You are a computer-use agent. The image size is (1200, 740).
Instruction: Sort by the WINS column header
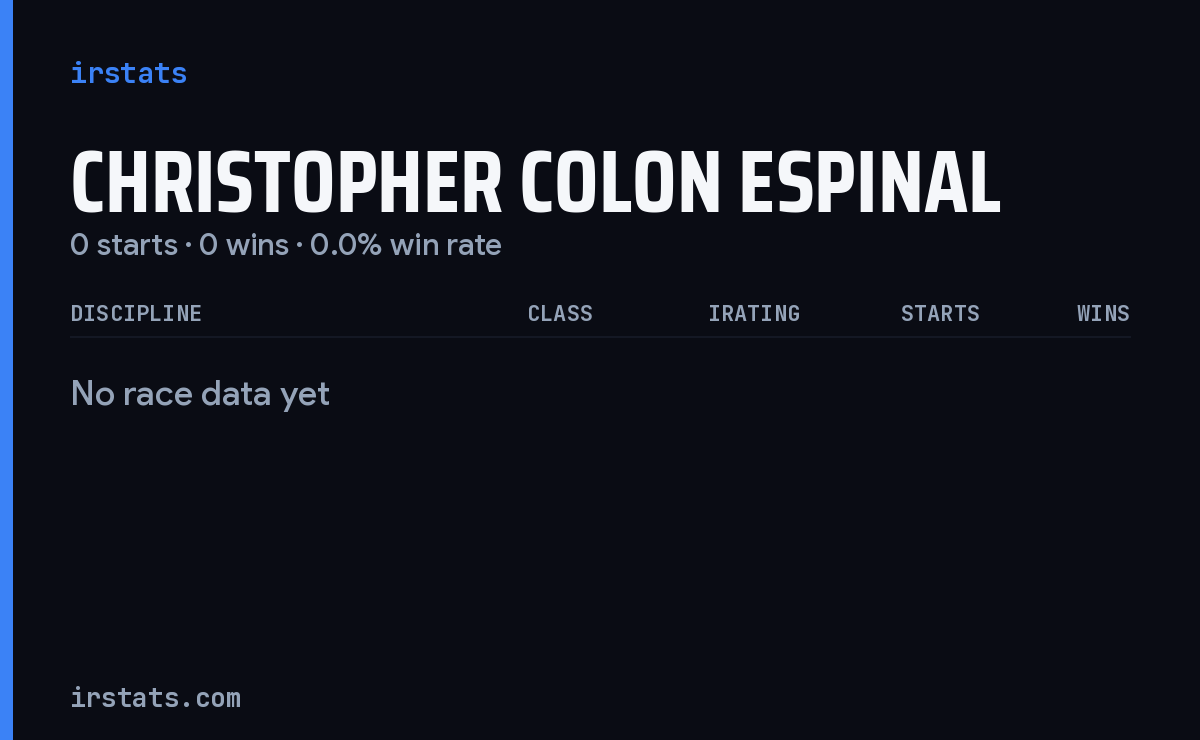pos(1103,313)
